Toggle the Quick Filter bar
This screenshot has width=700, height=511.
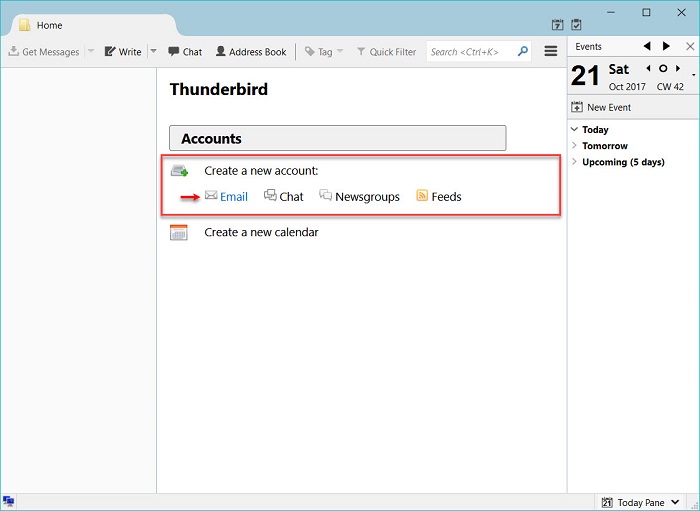[387, 52]
